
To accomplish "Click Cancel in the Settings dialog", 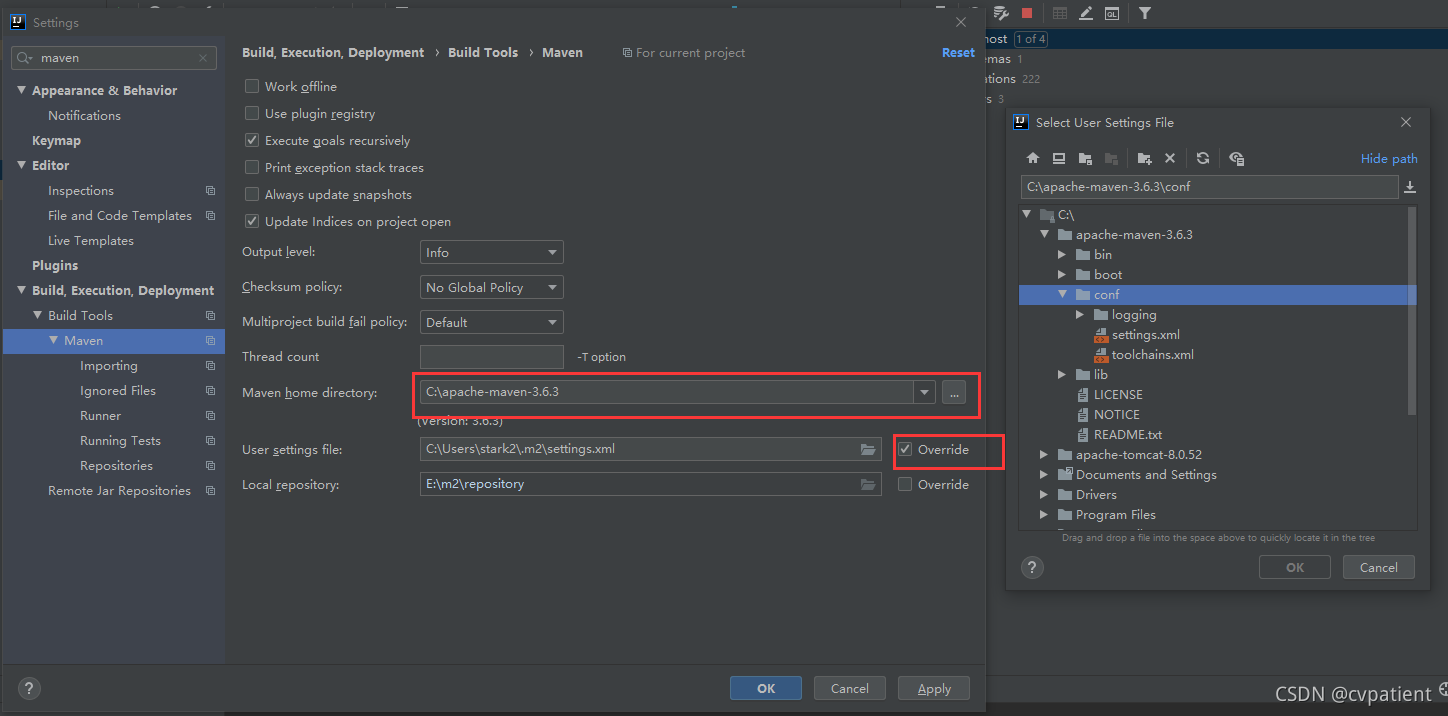I will [x=850, y=688].
